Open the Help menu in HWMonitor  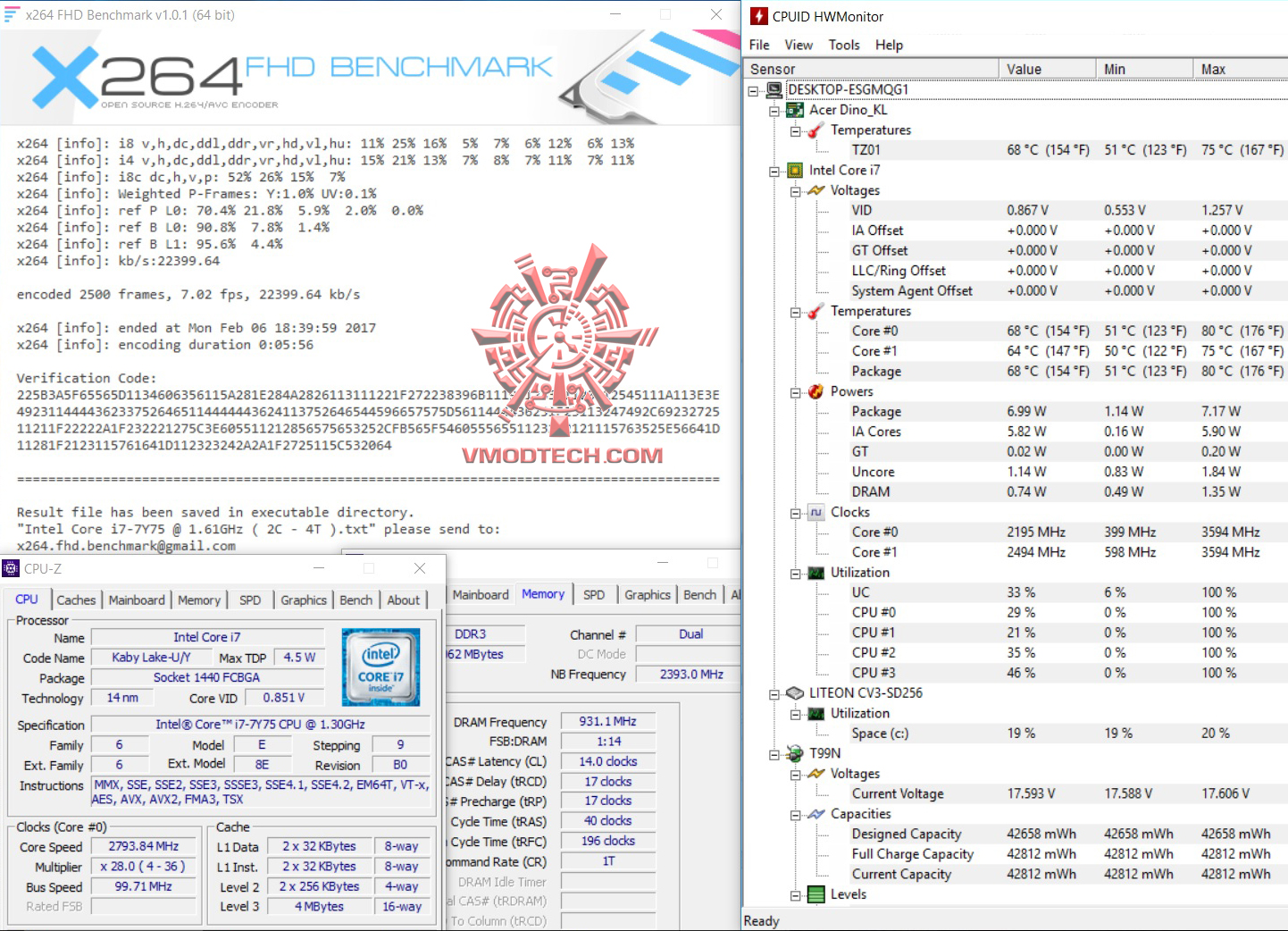889,45
